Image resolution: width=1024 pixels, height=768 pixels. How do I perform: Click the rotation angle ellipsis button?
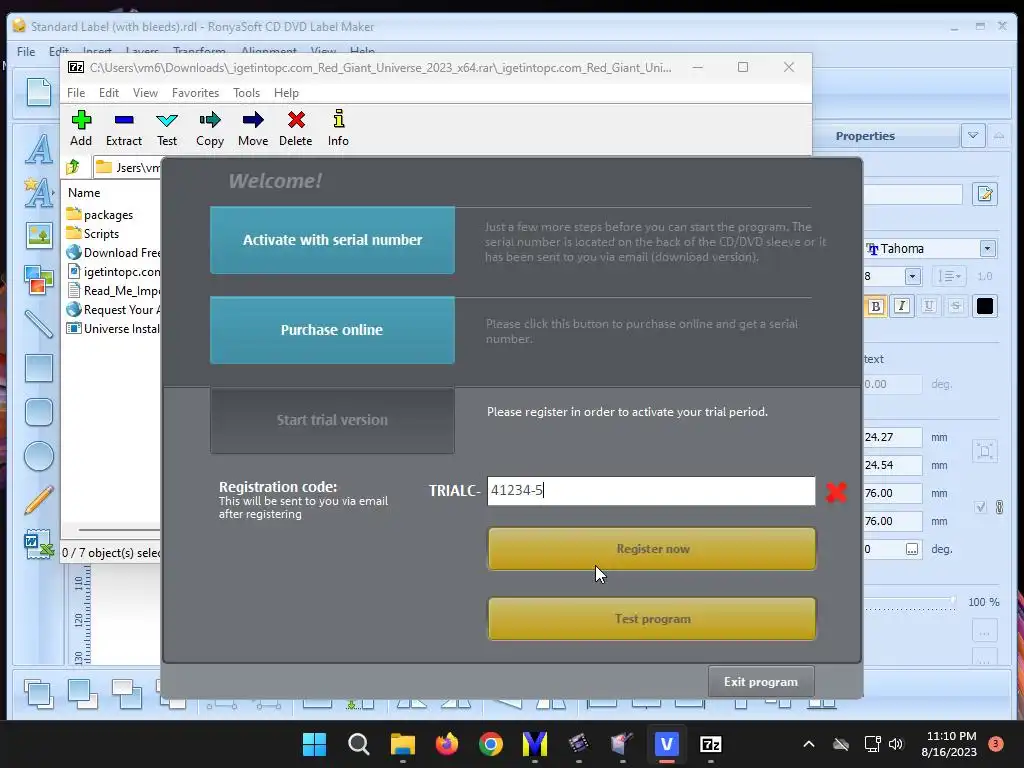click(x=912, y=549)
